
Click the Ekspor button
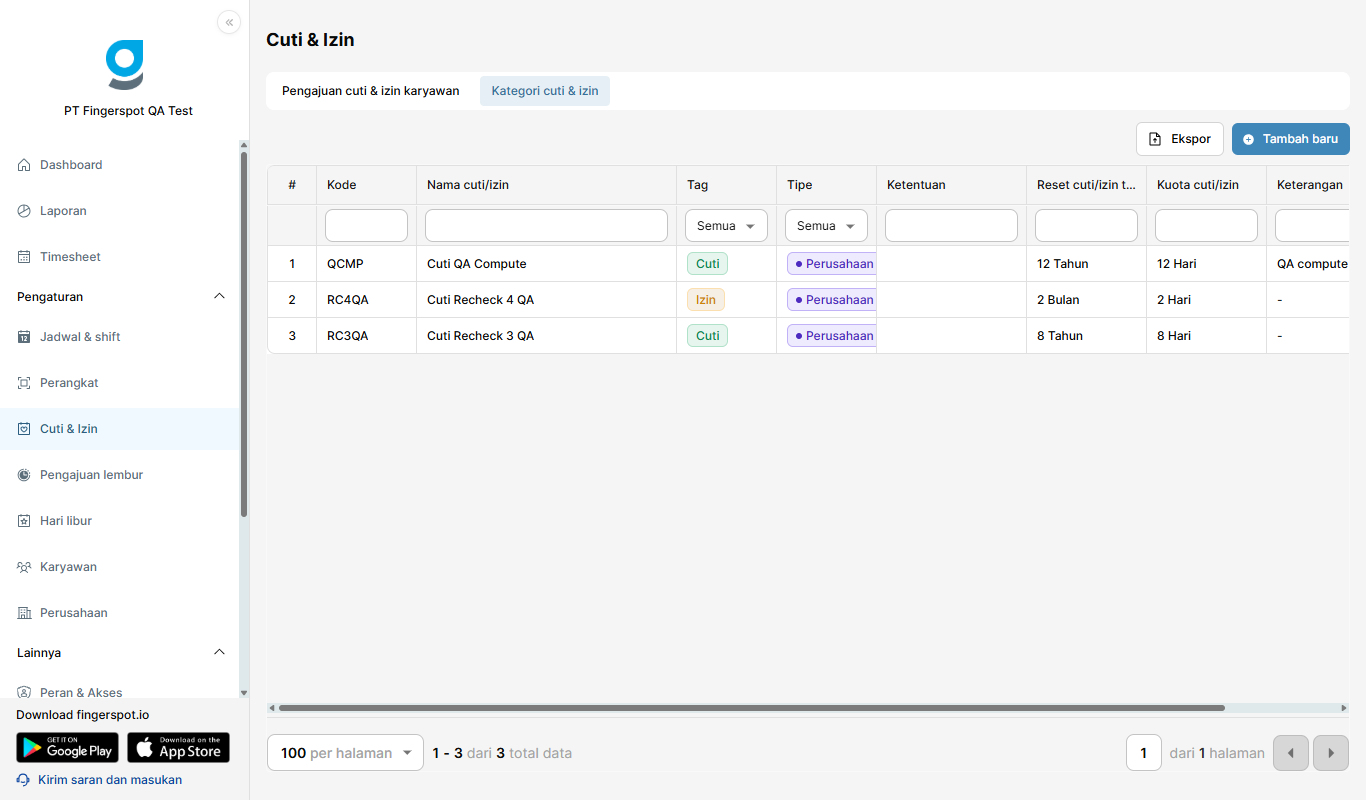pos(1180,139)
